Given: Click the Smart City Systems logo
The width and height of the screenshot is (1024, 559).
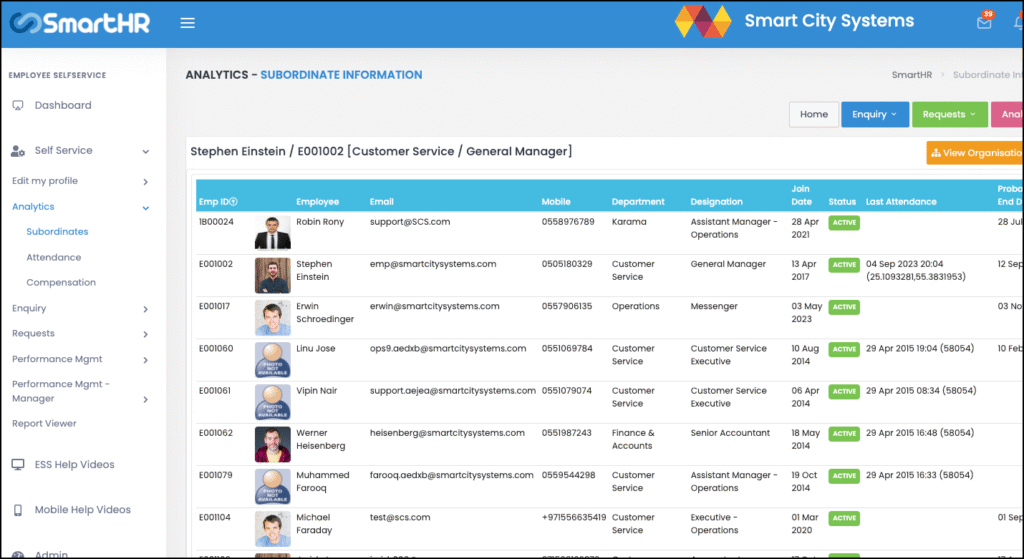Looking at the screenshot, I should coord(703,22).
